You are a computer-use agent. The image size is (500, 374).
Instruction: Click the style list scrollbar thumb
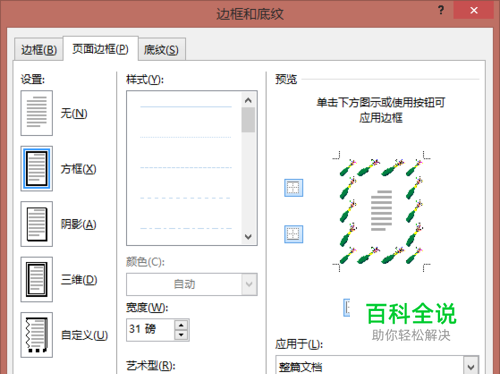click(248, 120)
